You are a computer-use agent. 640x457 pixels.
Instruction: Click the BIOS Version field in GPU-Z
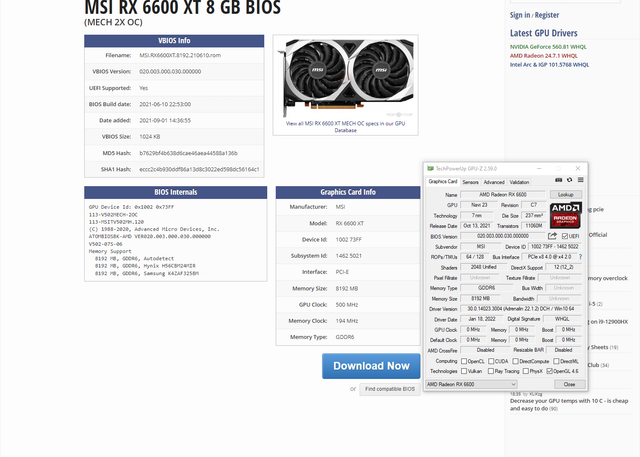(x=503, y=236)
